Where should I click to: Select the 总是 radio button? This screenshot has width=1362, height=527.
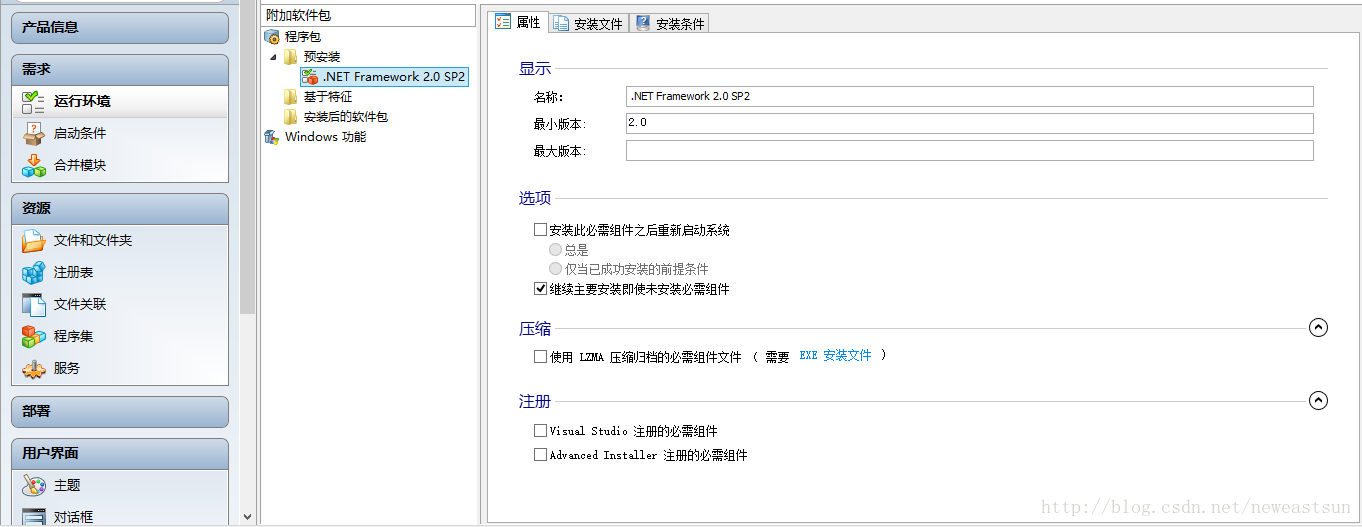pyautogui.click(x=556, y=250)
